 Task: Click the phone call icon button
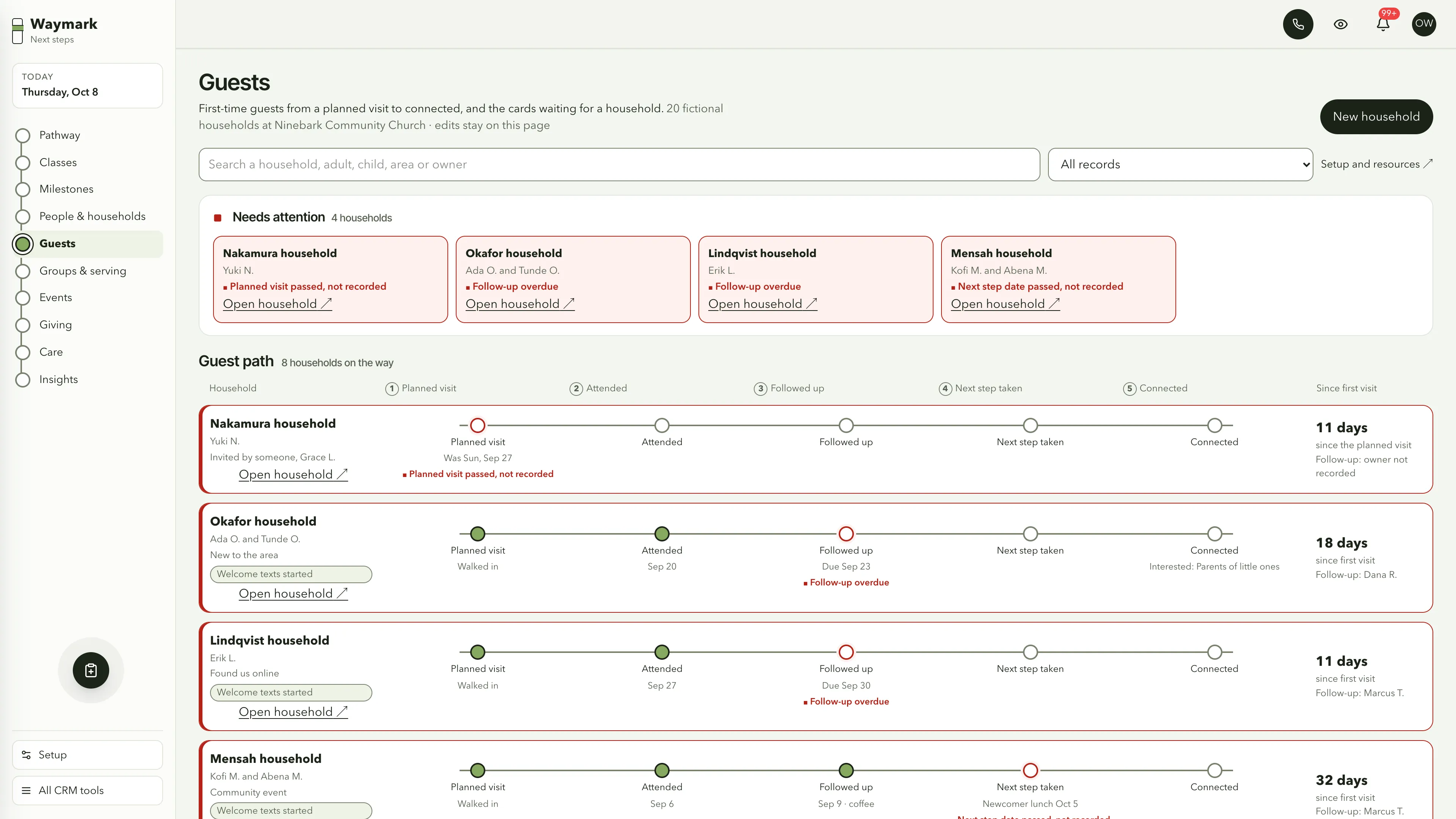(x=1298, y=24)
